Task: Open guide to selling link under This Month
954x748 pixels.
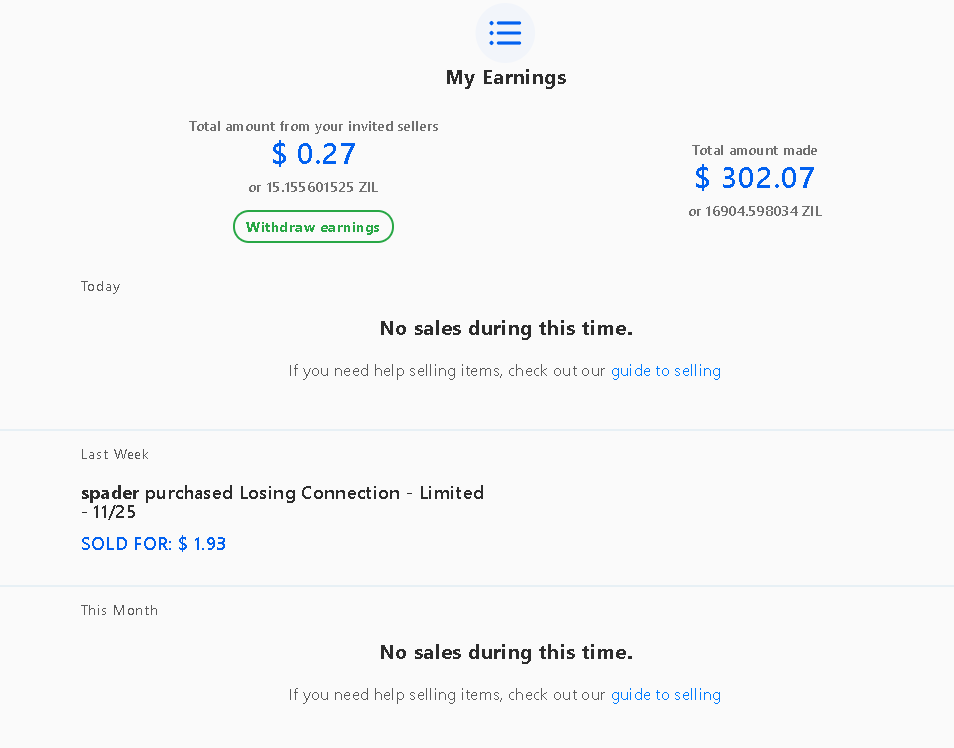Action: pos(666,694)
